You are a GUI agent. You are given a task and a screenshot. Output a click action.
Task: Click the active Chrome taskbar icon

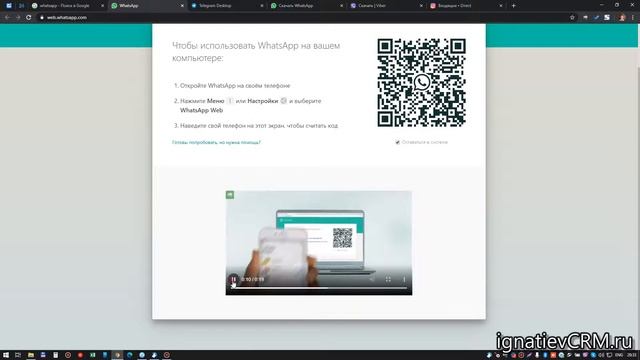(118, 355)
